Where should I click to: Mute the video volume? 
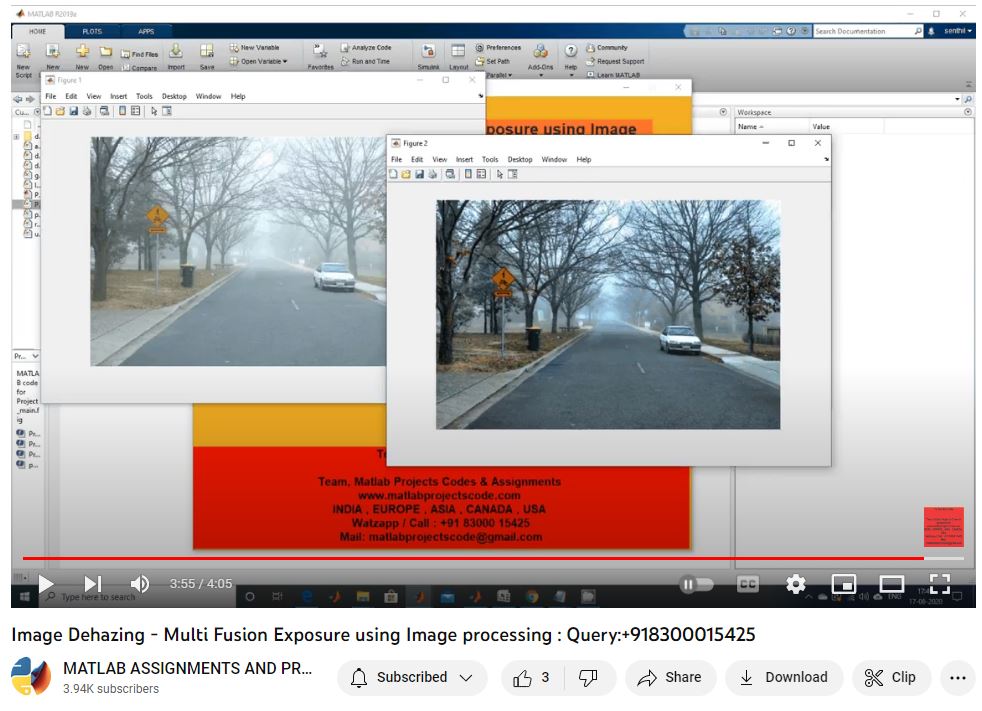click(x=139, y=584)
